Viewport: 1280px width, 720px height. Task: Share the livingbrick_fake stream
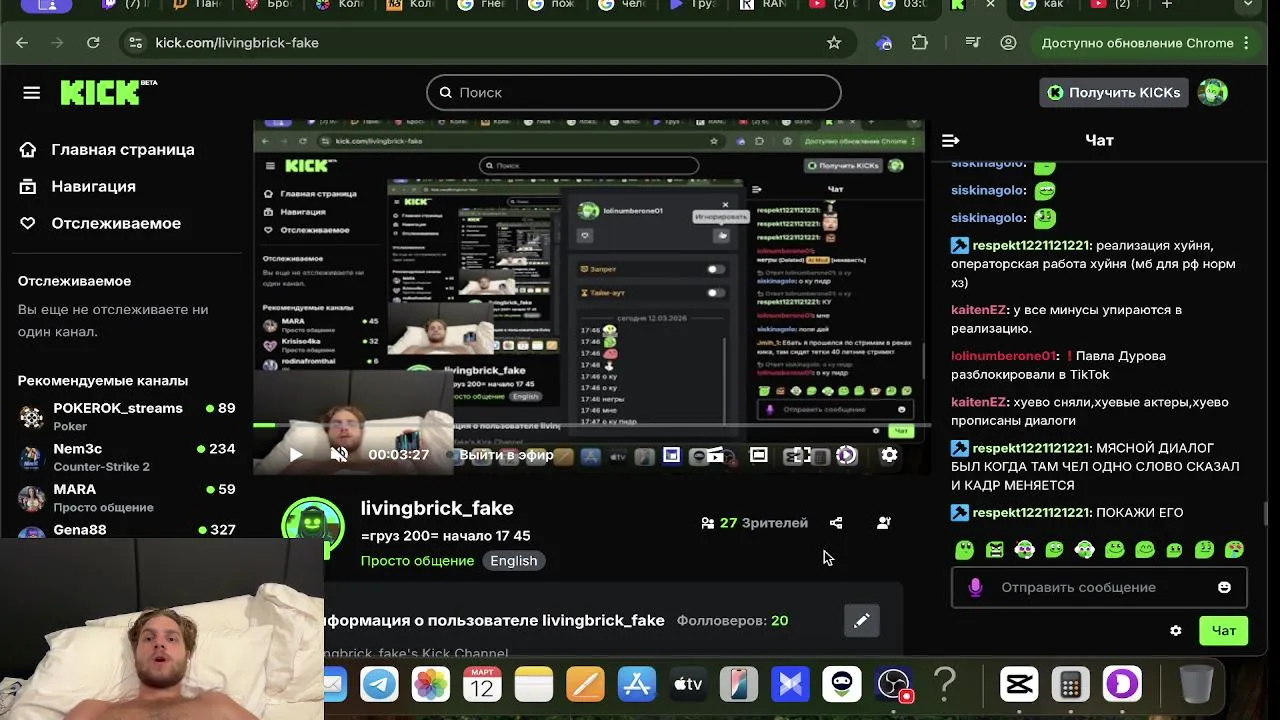836,523
